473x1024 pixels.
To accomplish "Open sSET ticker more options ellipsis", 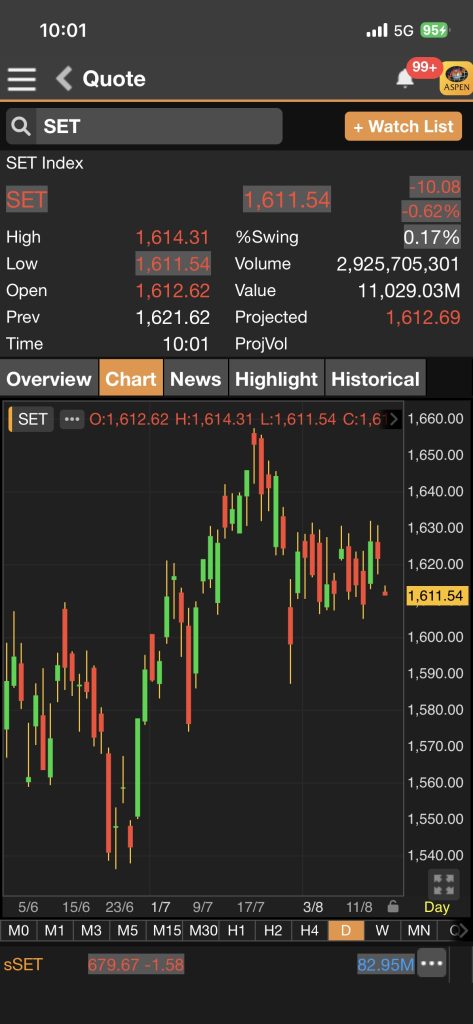I will (432, 963).
